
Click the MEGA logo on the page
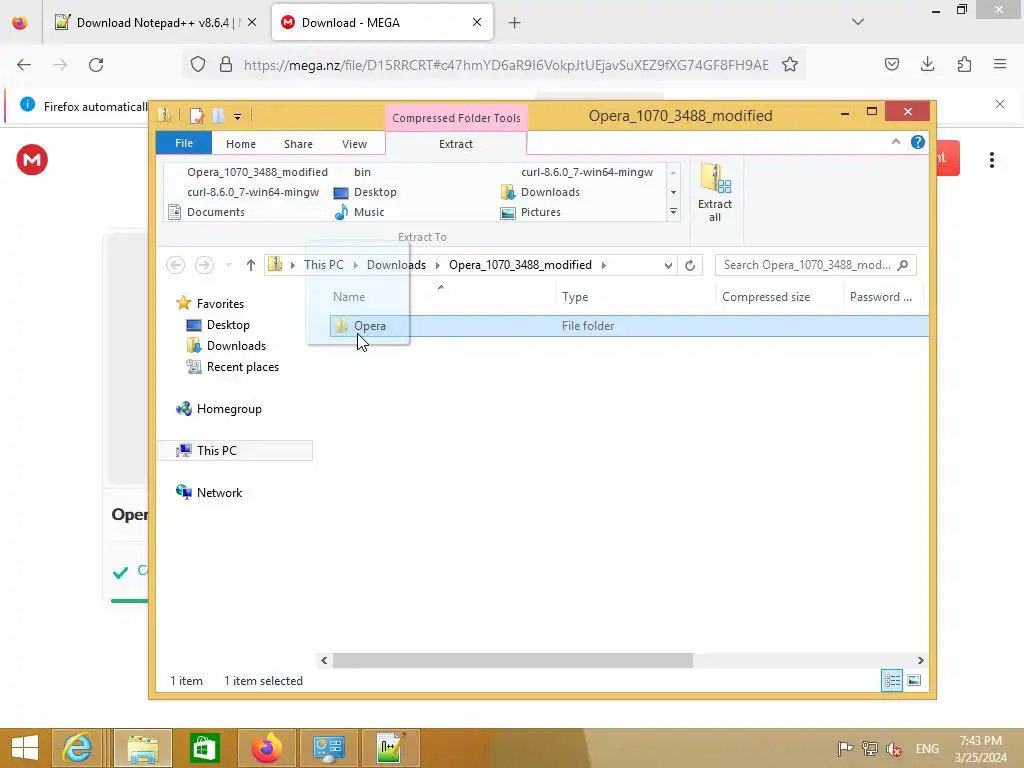coord(32,160)
